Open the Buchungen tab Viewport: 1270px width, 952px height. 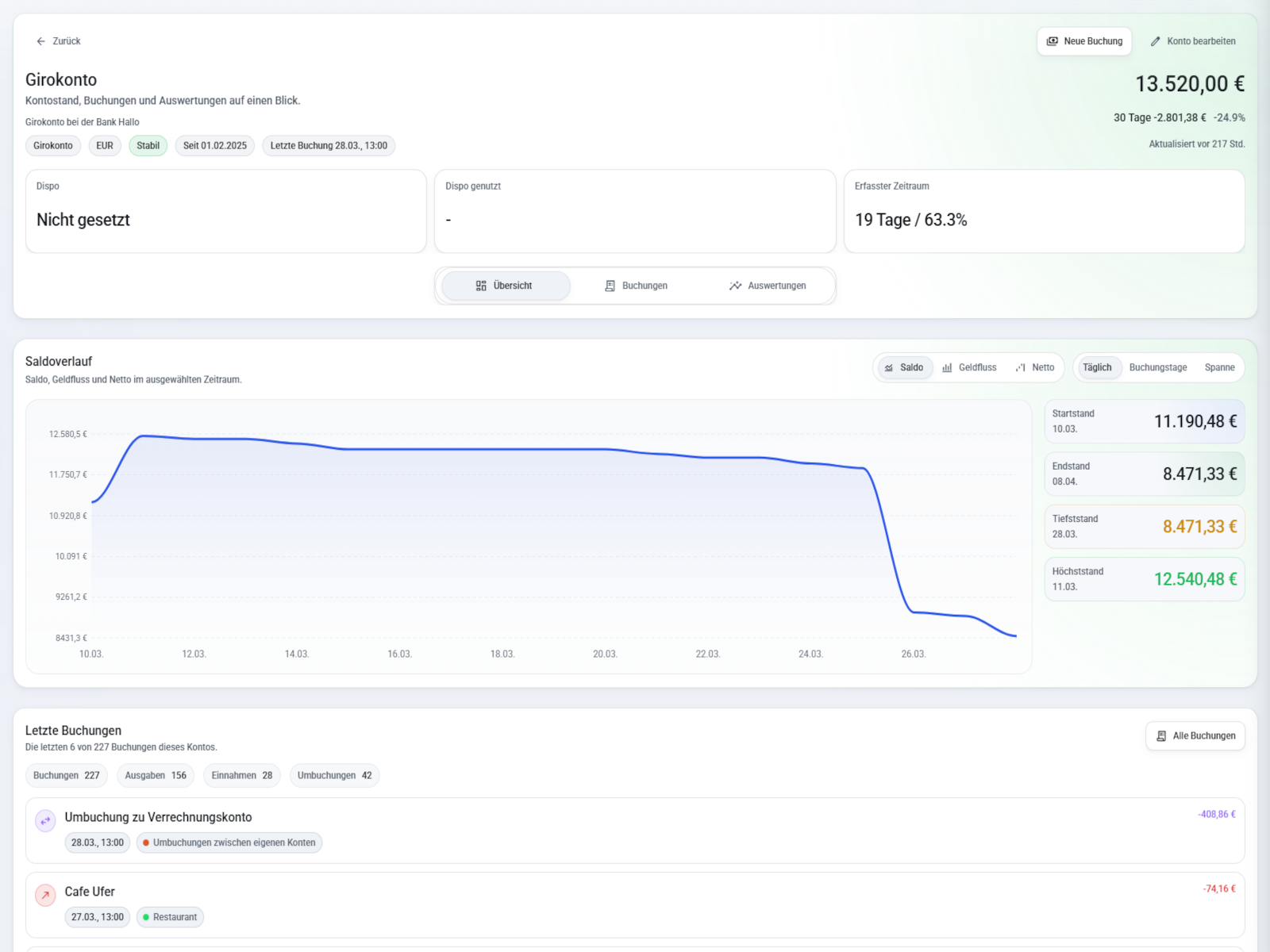point(636,286)
